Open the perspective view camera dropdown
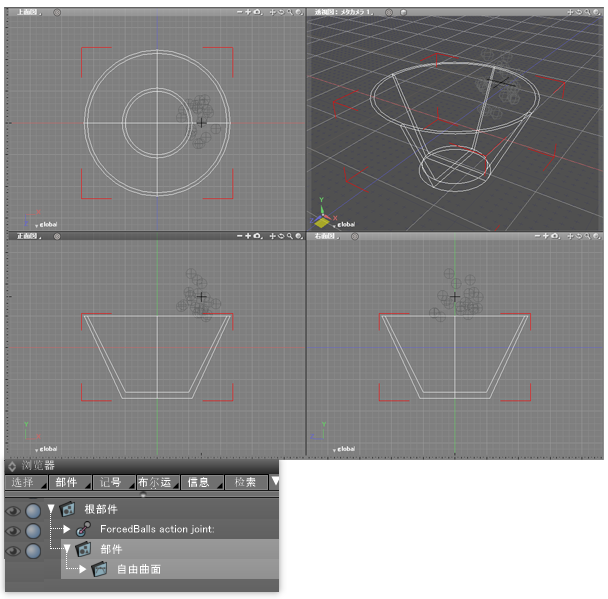608x599 pixels. [x=344, y=12]
